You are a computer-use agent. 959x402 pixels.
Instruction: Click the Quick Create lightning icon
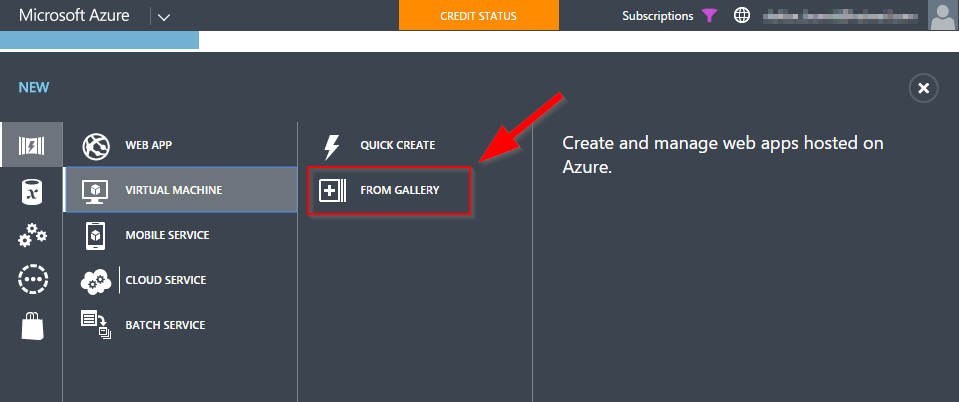(x=331, y=146)
